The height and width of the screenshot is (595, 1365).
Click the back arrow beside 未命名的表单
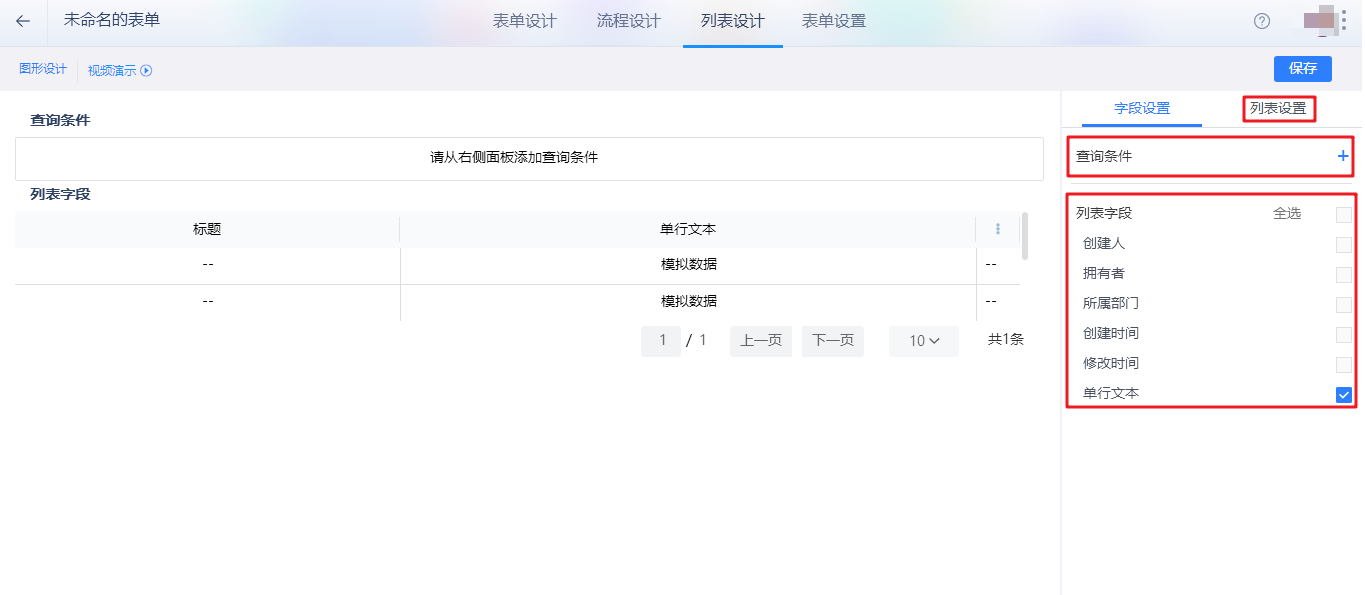tap(24, 21)
